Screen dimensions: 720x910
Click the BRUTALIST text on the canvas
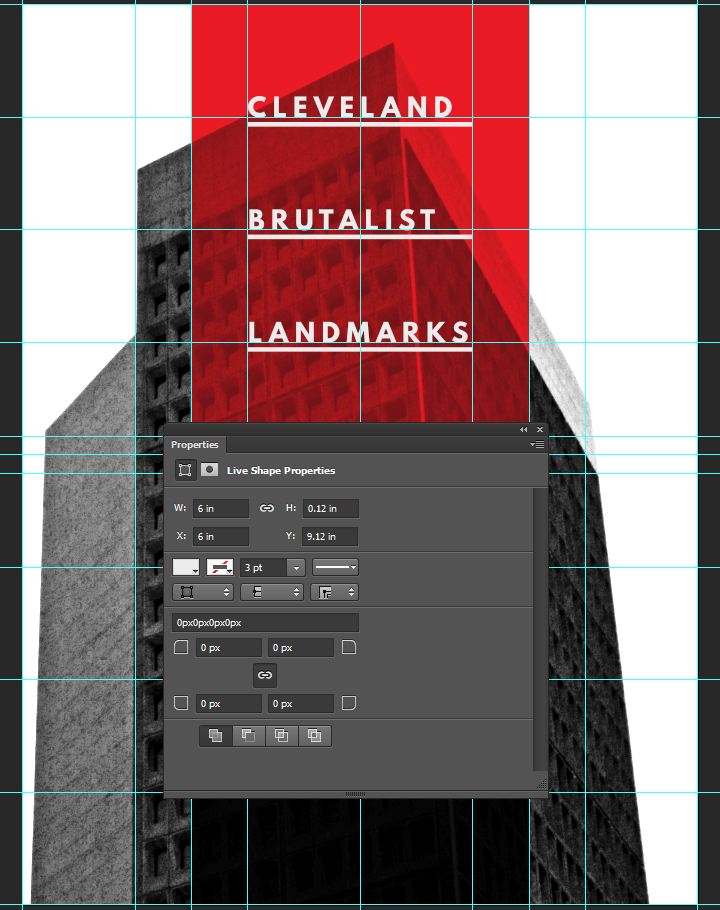(342, 219)
